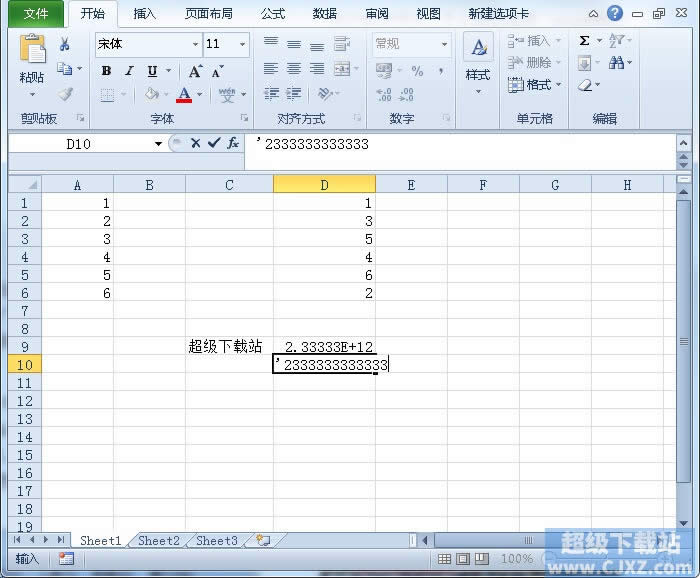Click the phonetic guide wén icon

click(227, 95)
